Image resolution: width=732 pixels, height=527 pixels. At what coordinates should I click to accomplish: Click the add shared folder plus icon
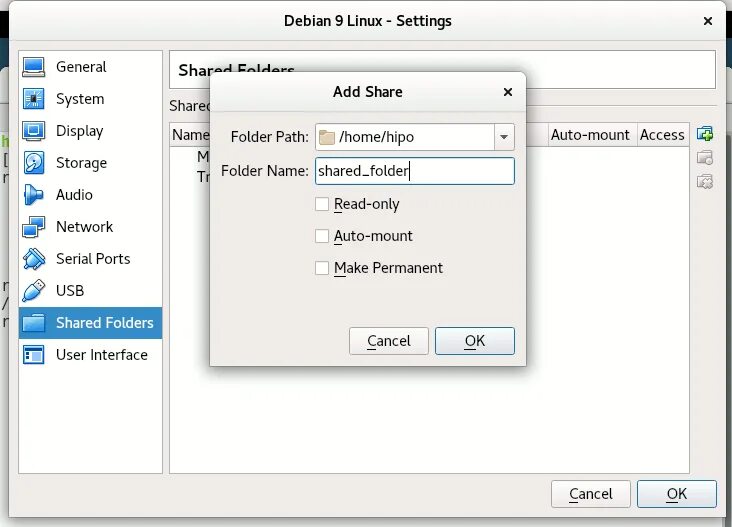(705, 134)
